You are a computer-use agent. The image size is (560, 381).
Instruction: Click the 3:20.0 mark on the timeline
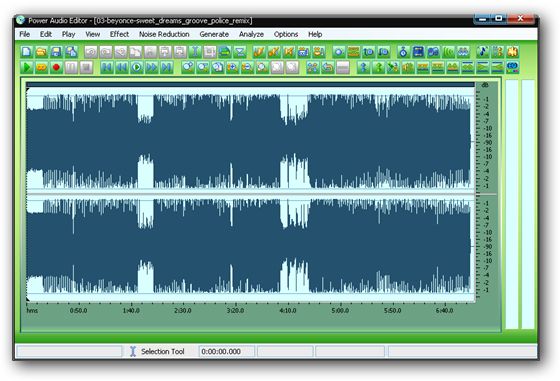pos(235,311)
